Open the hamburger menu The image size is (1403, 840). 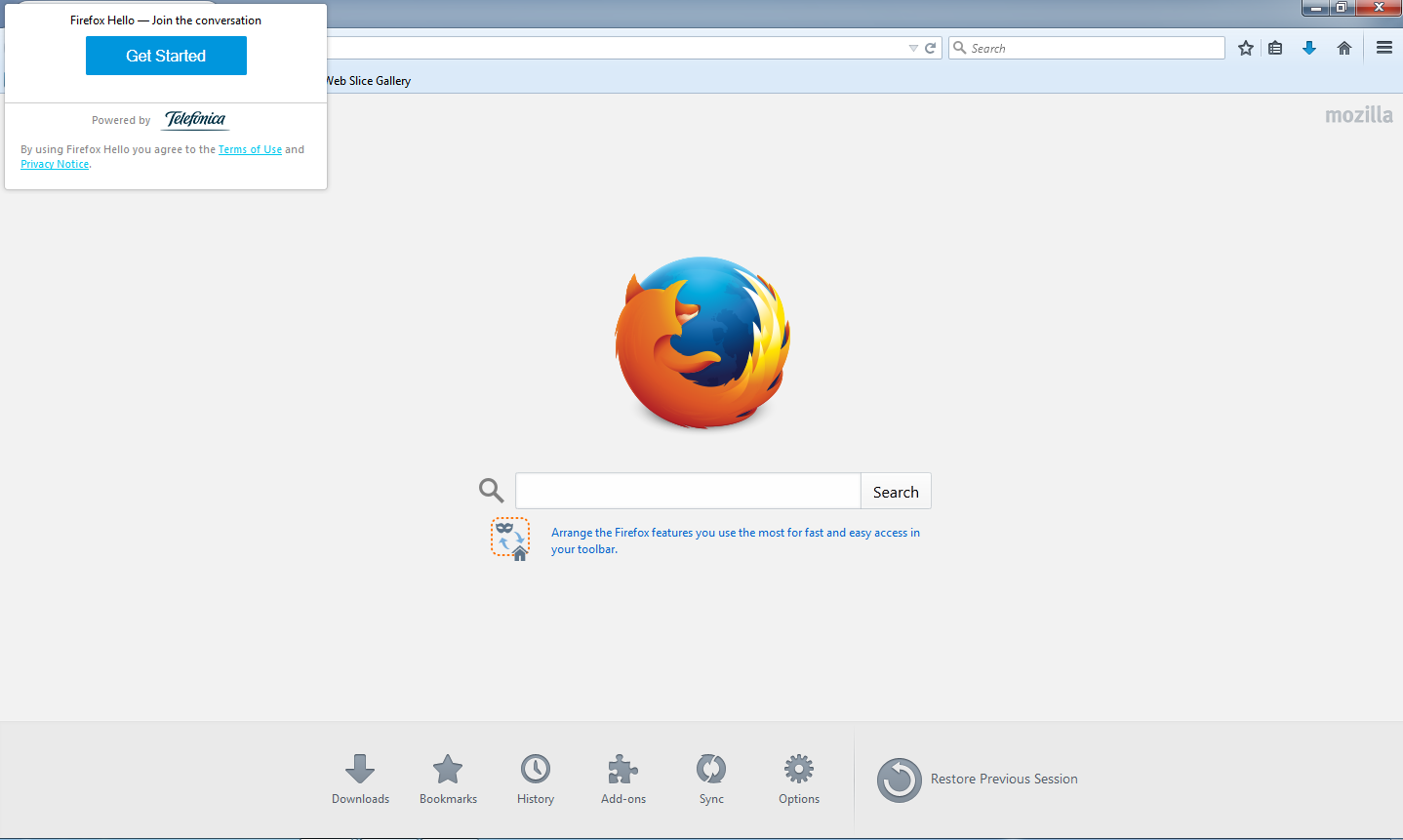[1384, 47]
